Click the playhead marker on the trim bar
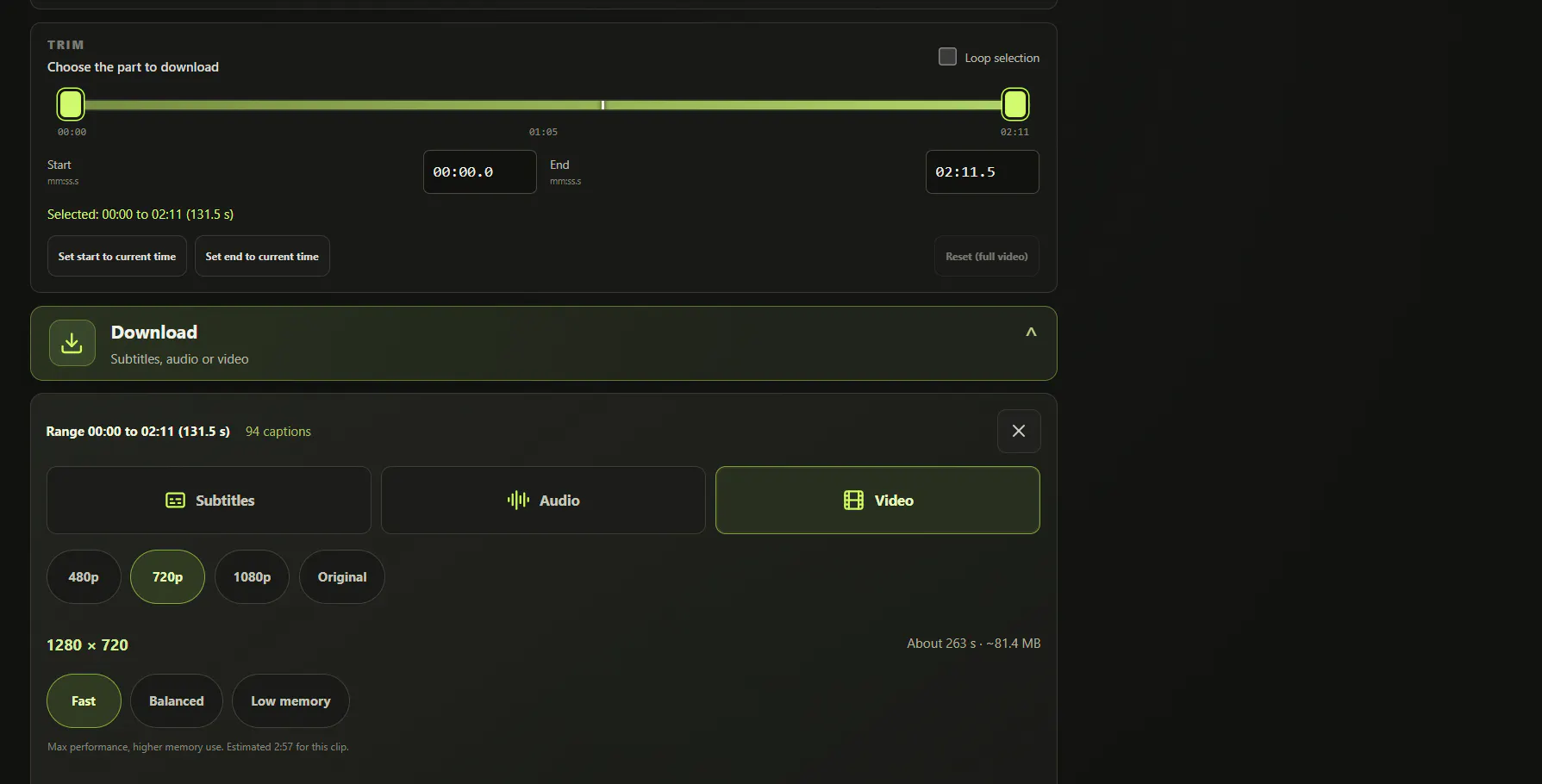1542x784 pixels. click(x=602, y=105)
